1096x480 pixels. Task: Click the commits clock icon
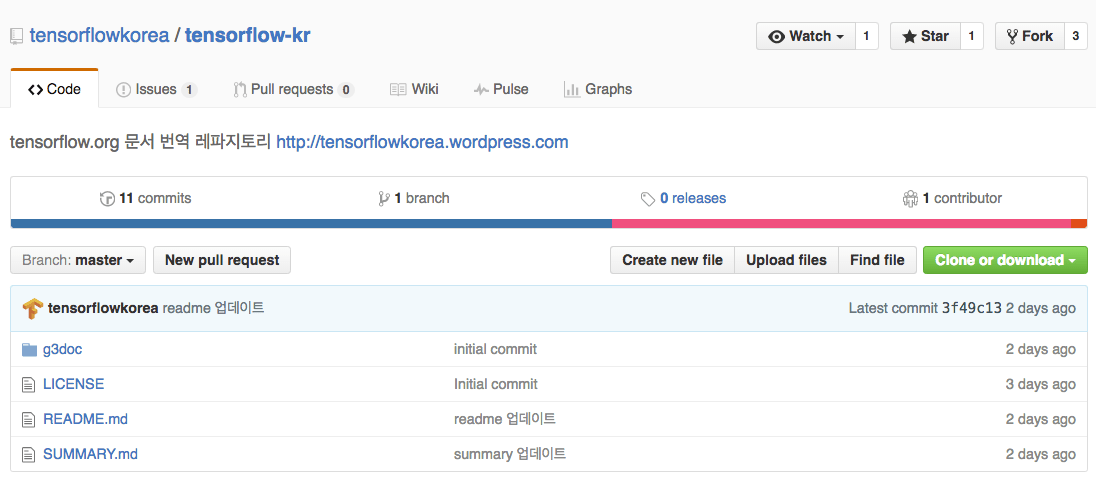coord(107,199)
